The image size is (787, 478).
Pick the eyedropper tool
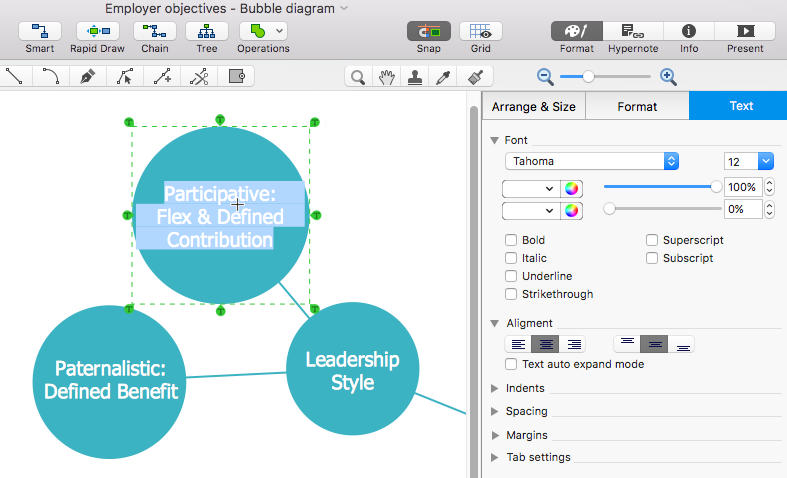point(441,76)
